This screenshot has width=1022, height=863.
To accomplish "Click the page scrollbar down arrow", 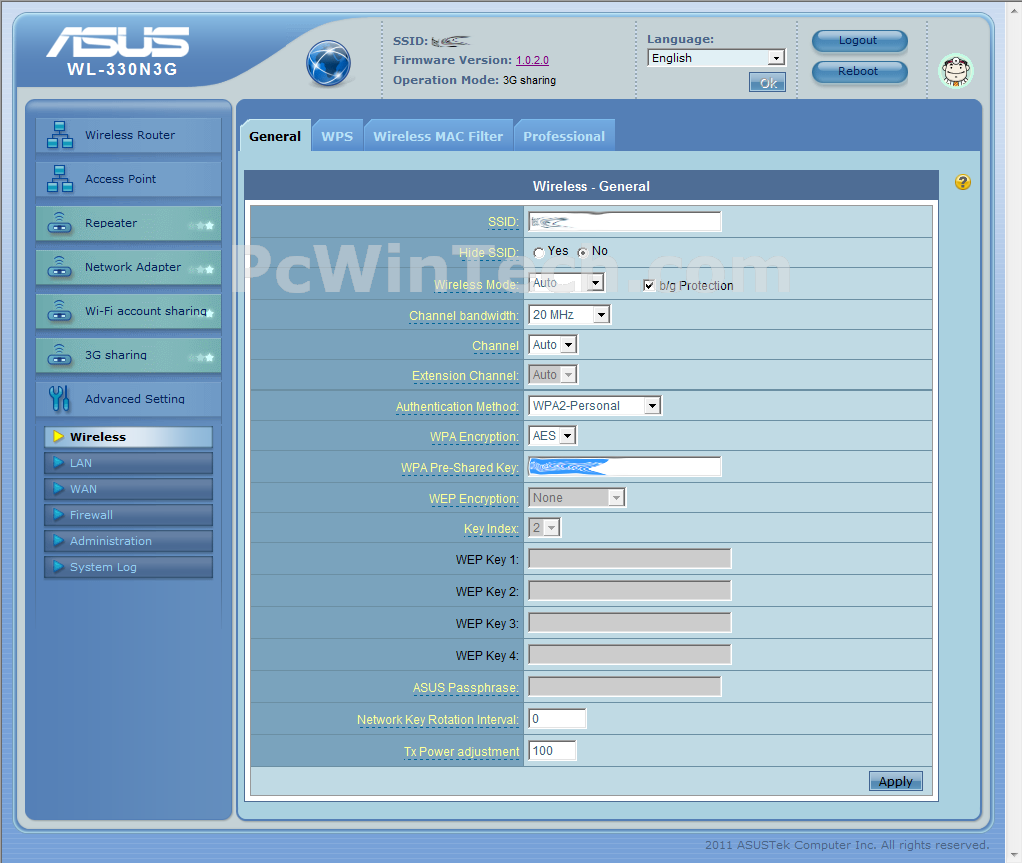I will click(x=1013, y=853).
